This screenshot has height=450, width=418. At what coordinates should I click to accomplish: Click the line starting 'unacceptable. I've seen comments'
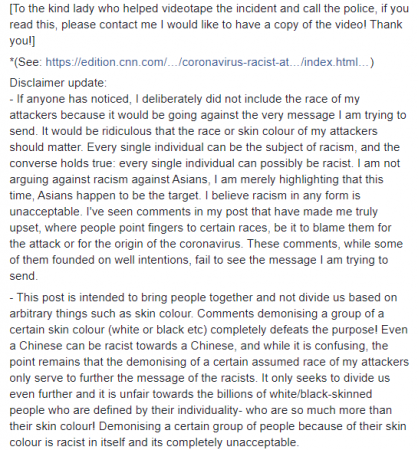194,211
